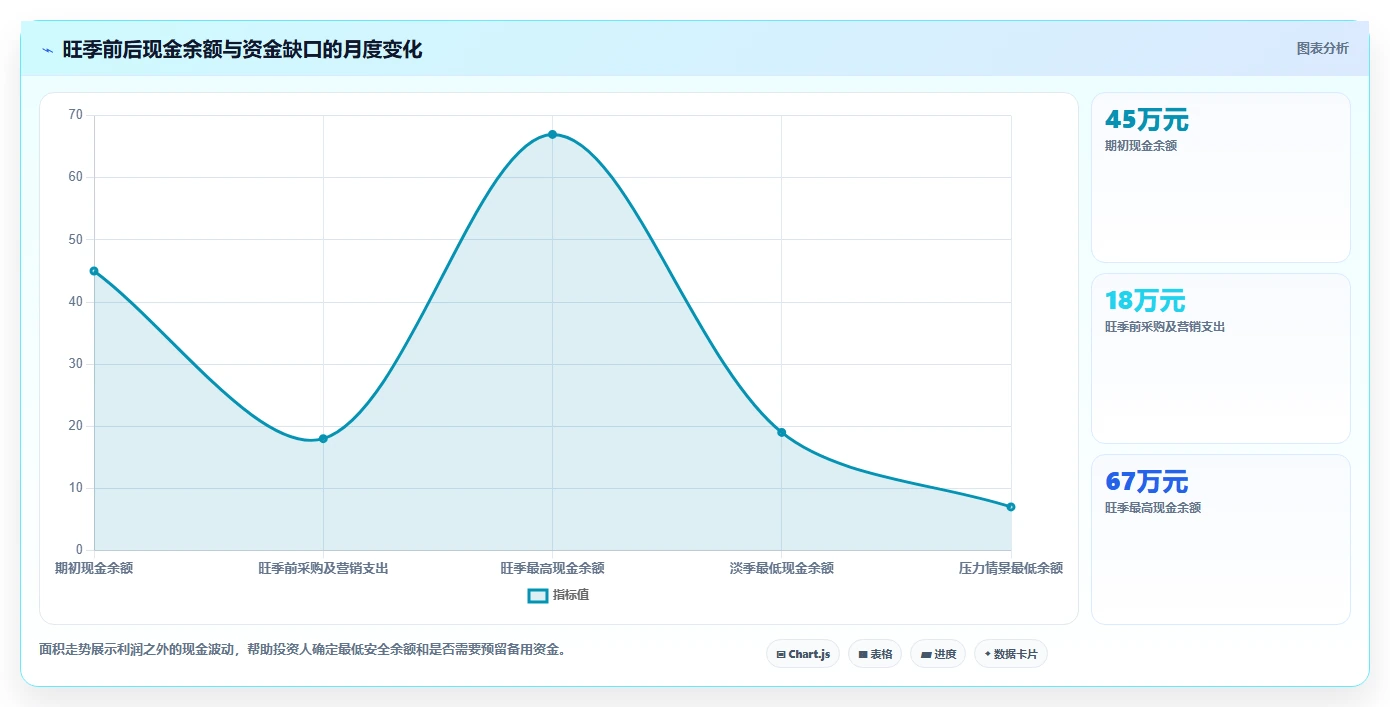Open the 18万元 旺季前采购及营销支出 card
Image resolution: width=1390 pixels, height=707 pixels.
pyautogui.click(x=1220, y=358)
